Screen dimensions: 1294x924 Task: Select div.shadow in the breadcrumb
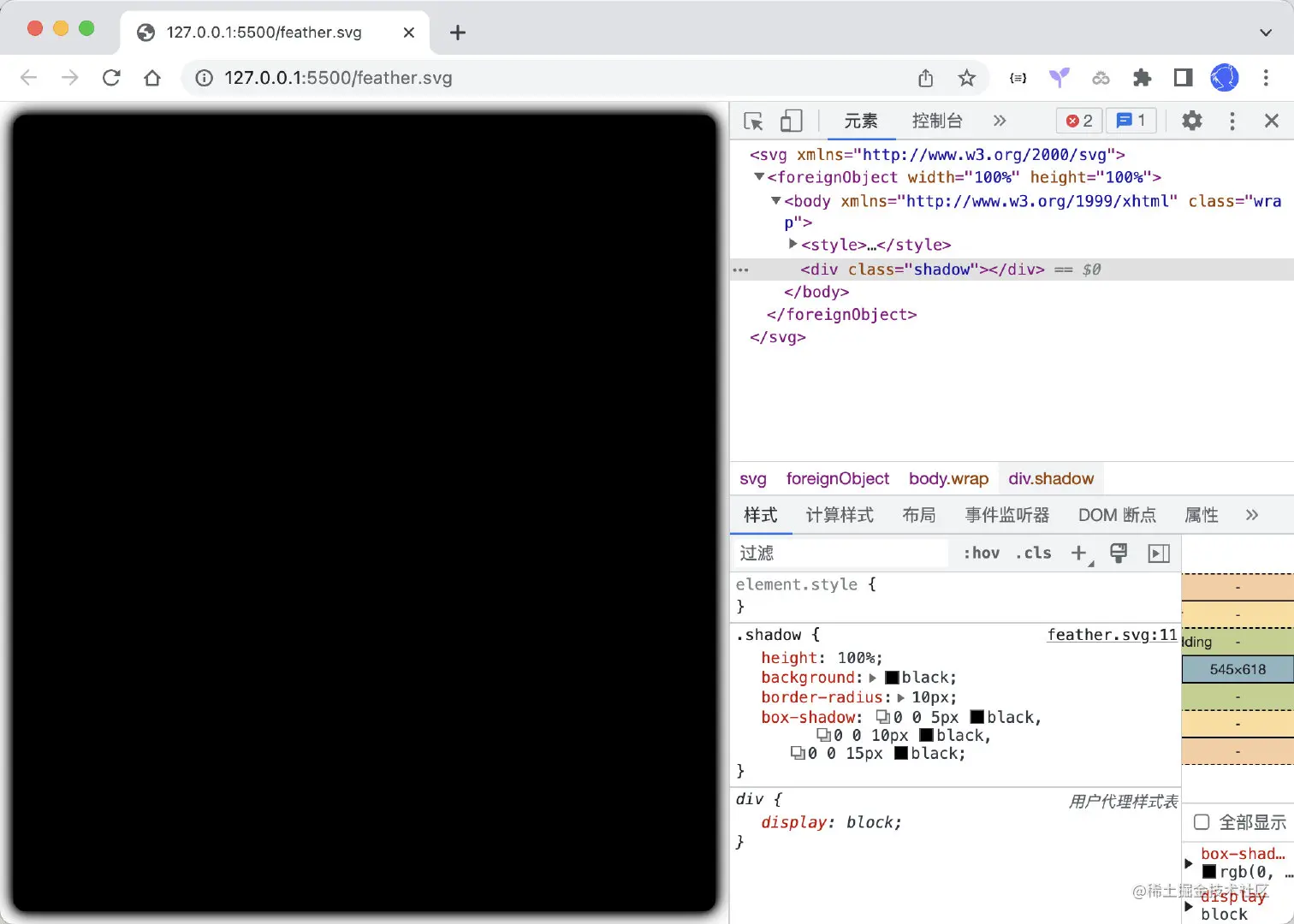click(1051, 479)
